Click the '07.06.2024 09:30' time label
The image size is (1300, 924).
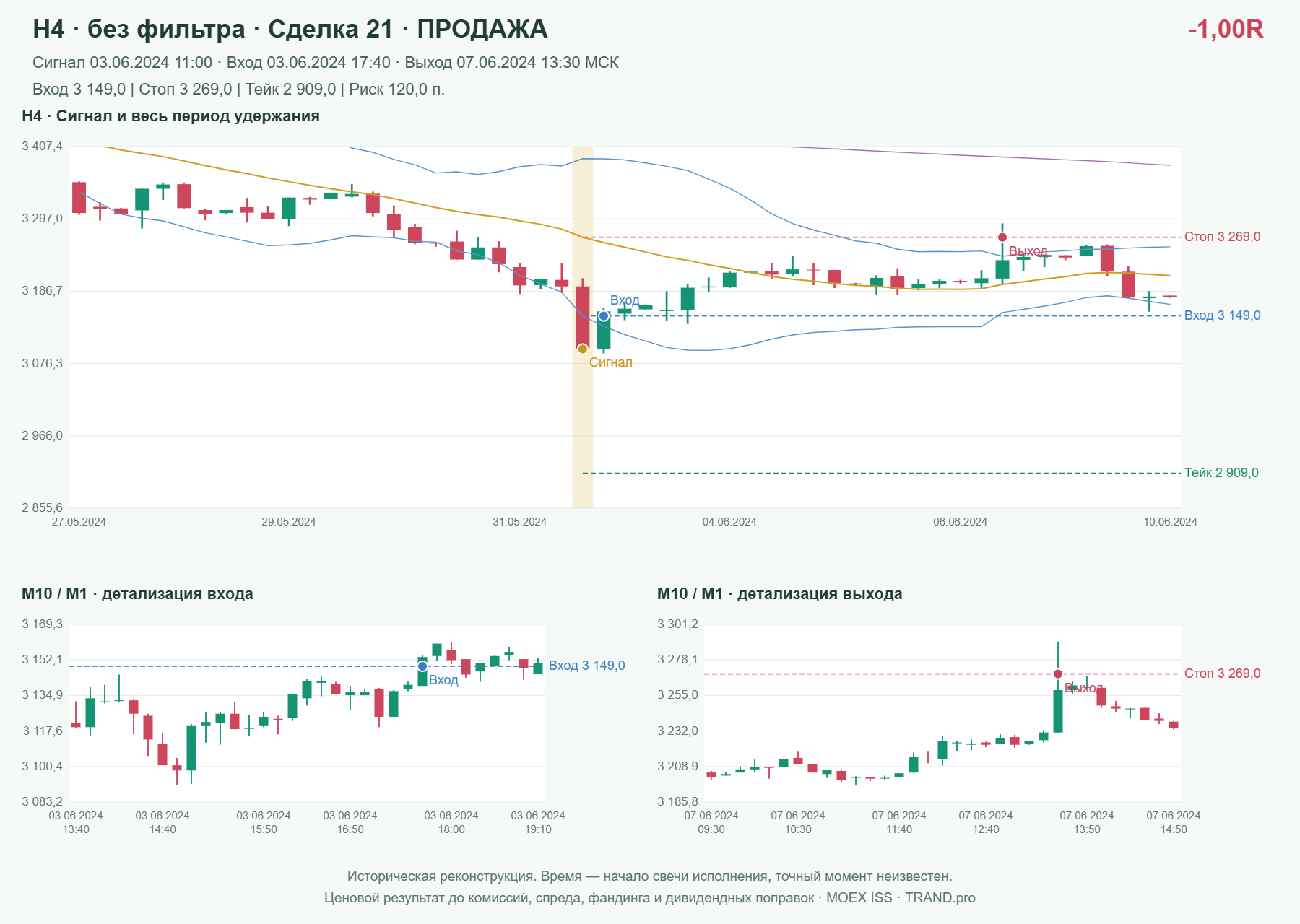(x=711, y=822)
